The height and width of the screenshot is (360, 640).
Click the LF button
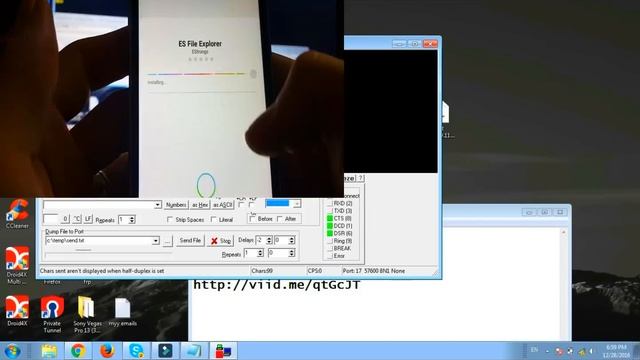click(x=88, y=219)
